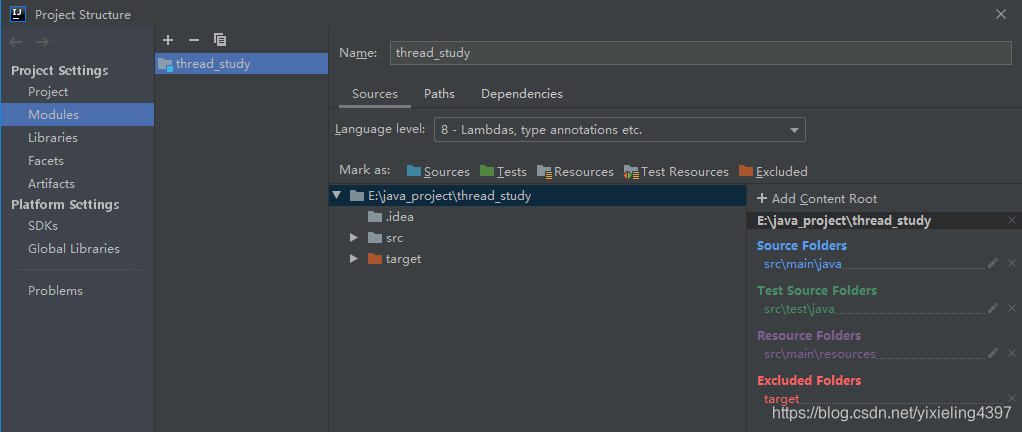
Task: Switch to Sources tab
Action: (x=375, y=94)
